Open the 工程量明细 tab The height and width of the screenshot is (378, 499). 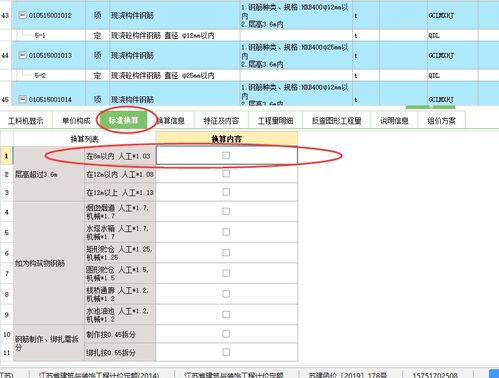(276, 121)
